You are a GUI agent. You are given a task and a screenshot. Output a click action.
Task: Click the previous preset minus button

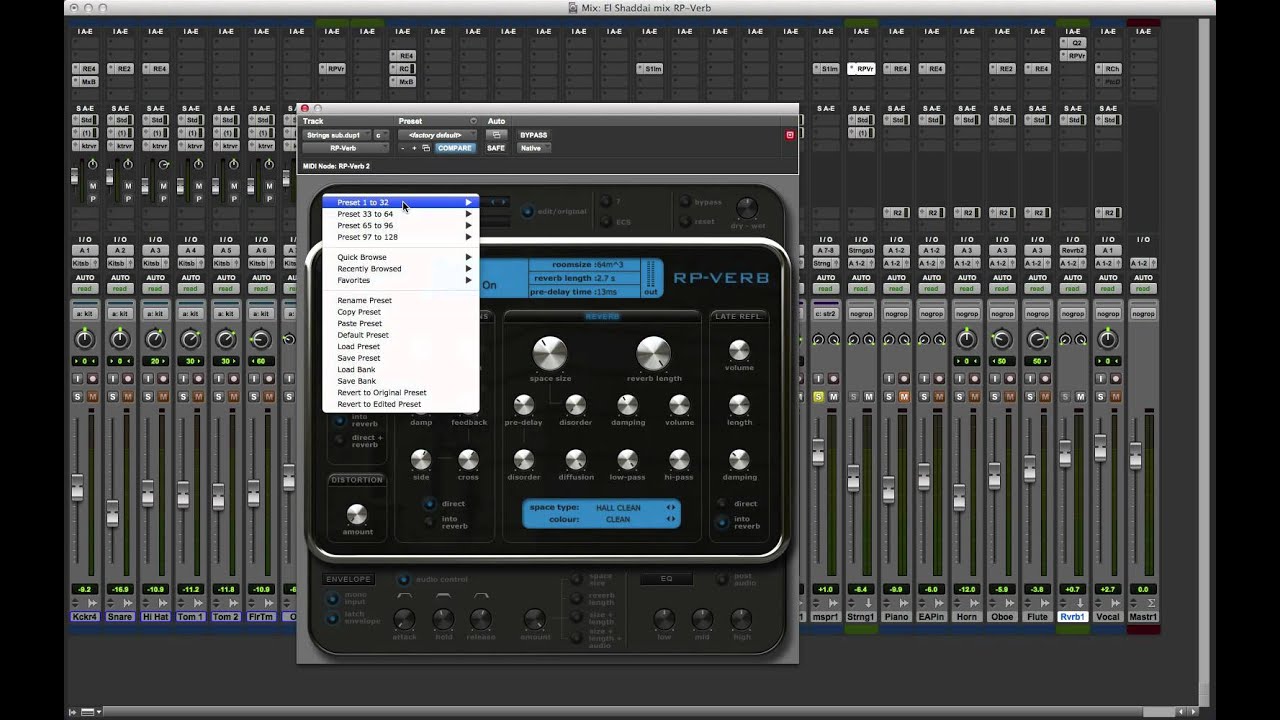(403, 148)
